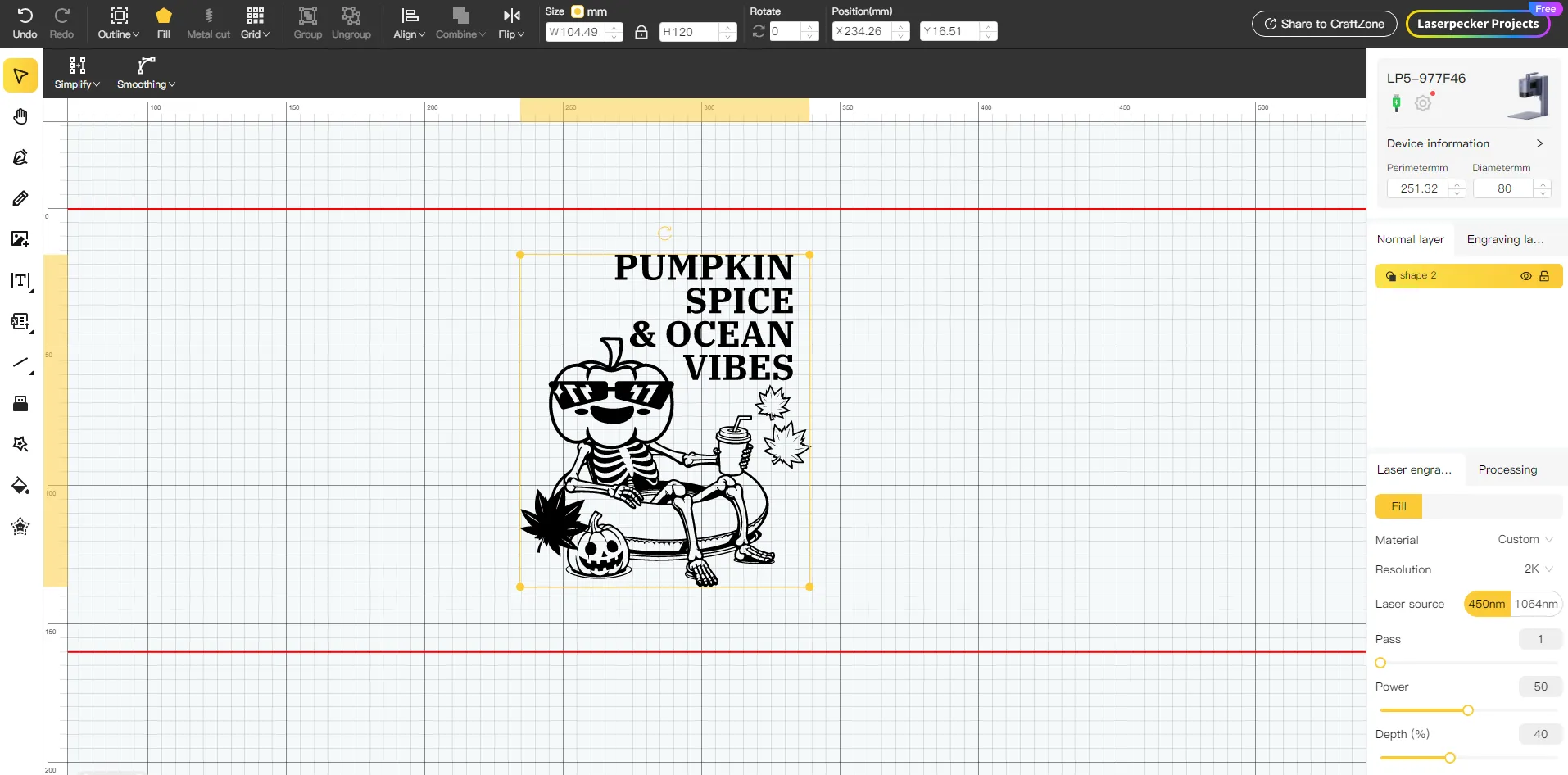
Task: Click the Rotate refresh icon
Action: [x=759, y=31]
